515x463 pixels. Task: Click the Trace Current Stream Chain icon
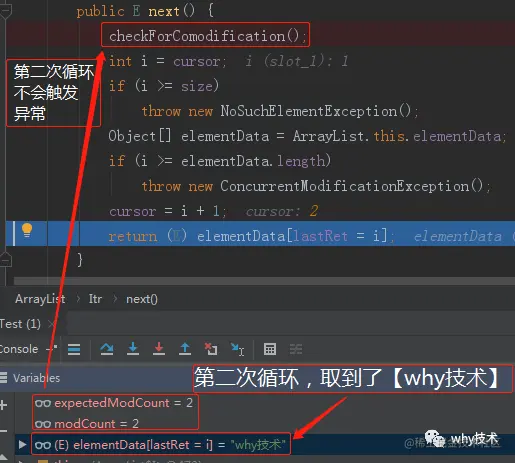click(296, 349)
